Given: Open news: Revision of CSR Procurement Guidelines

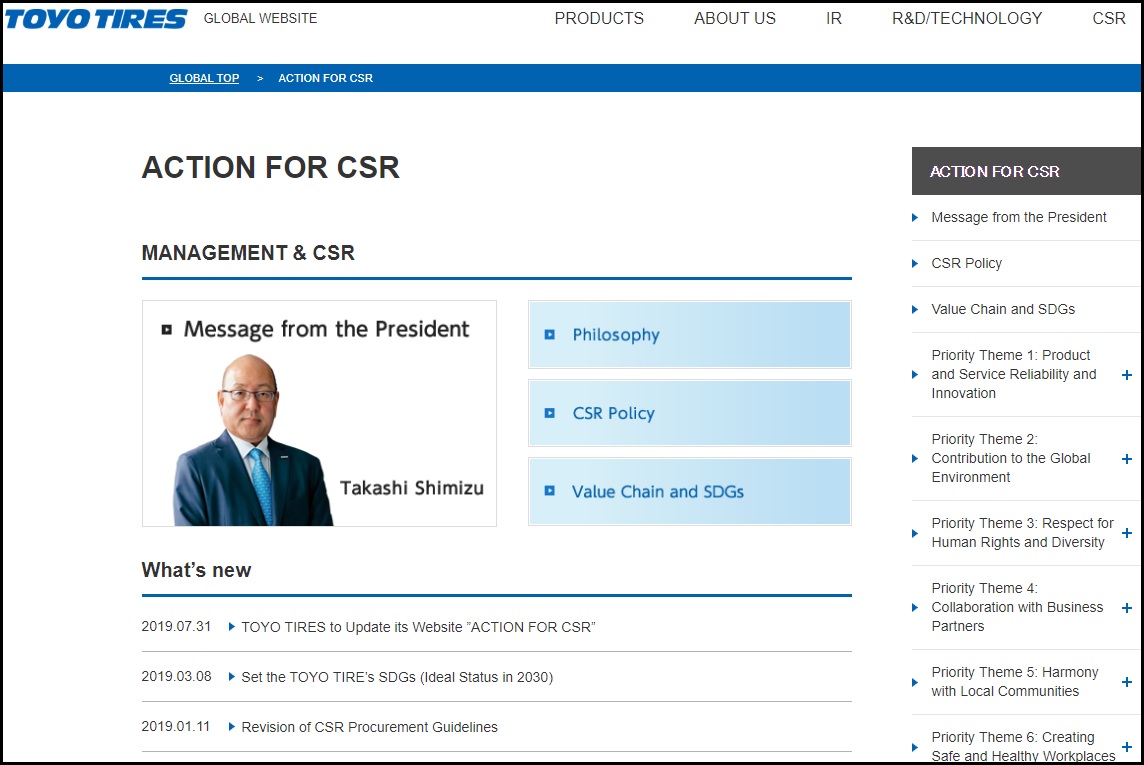Looking at the screenshot, I should [x=369, y=727].
